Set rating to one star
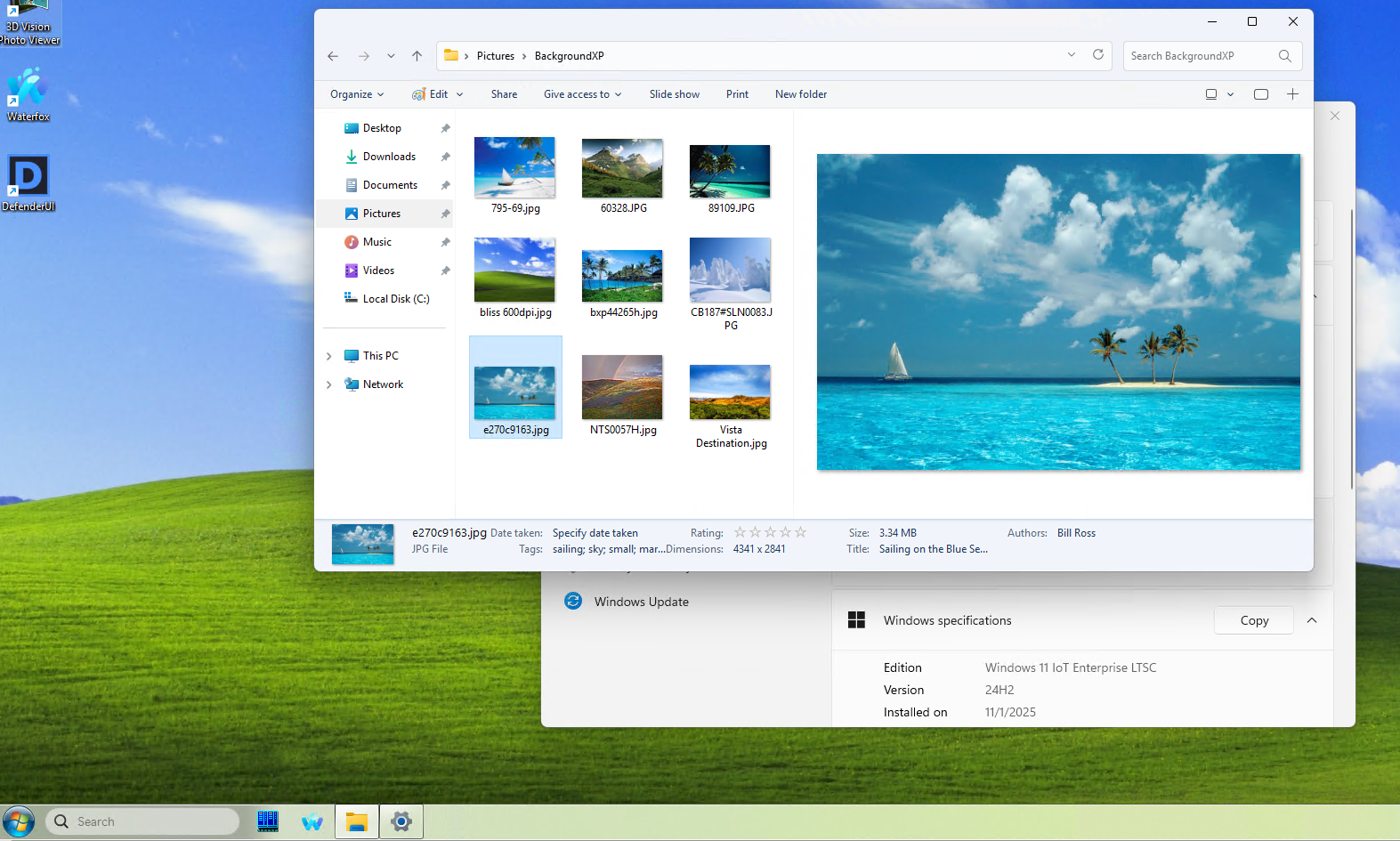Screen dimensions: 1400x841 tap(740, 532)
